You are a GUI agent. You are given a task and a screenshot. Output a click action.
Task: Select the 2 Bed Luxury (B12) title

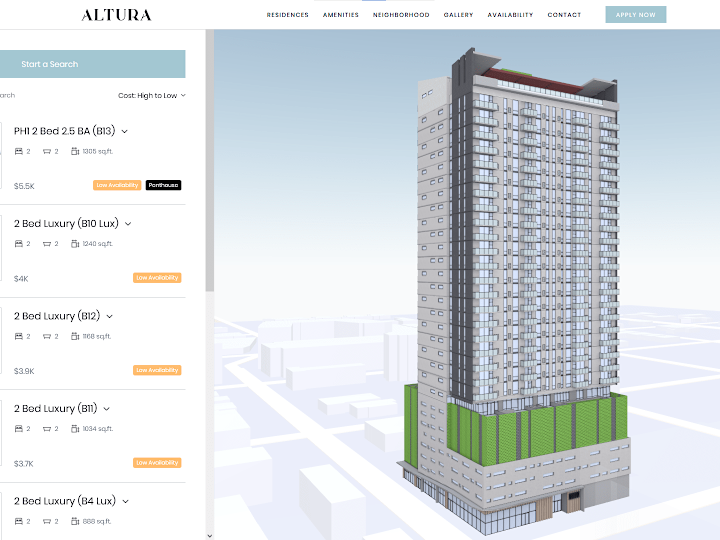coord(57,316)
